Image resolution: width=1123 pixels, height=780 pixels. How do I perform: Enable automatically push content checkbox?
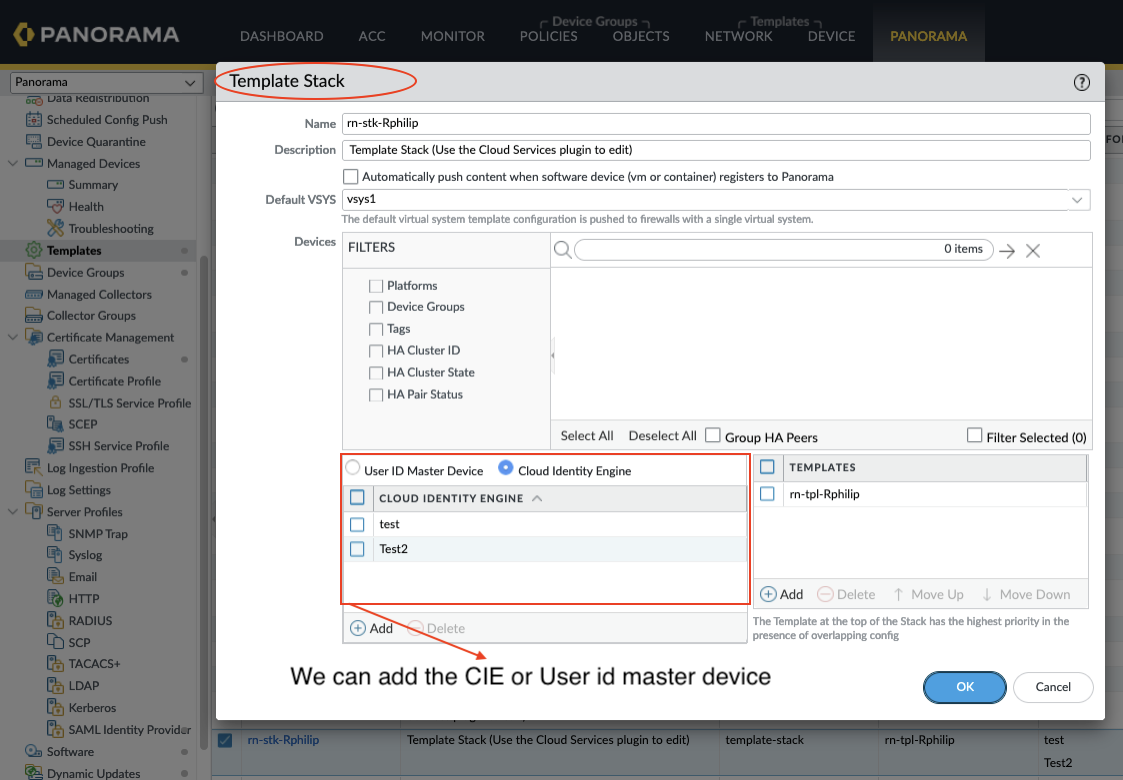coord(350,176)
